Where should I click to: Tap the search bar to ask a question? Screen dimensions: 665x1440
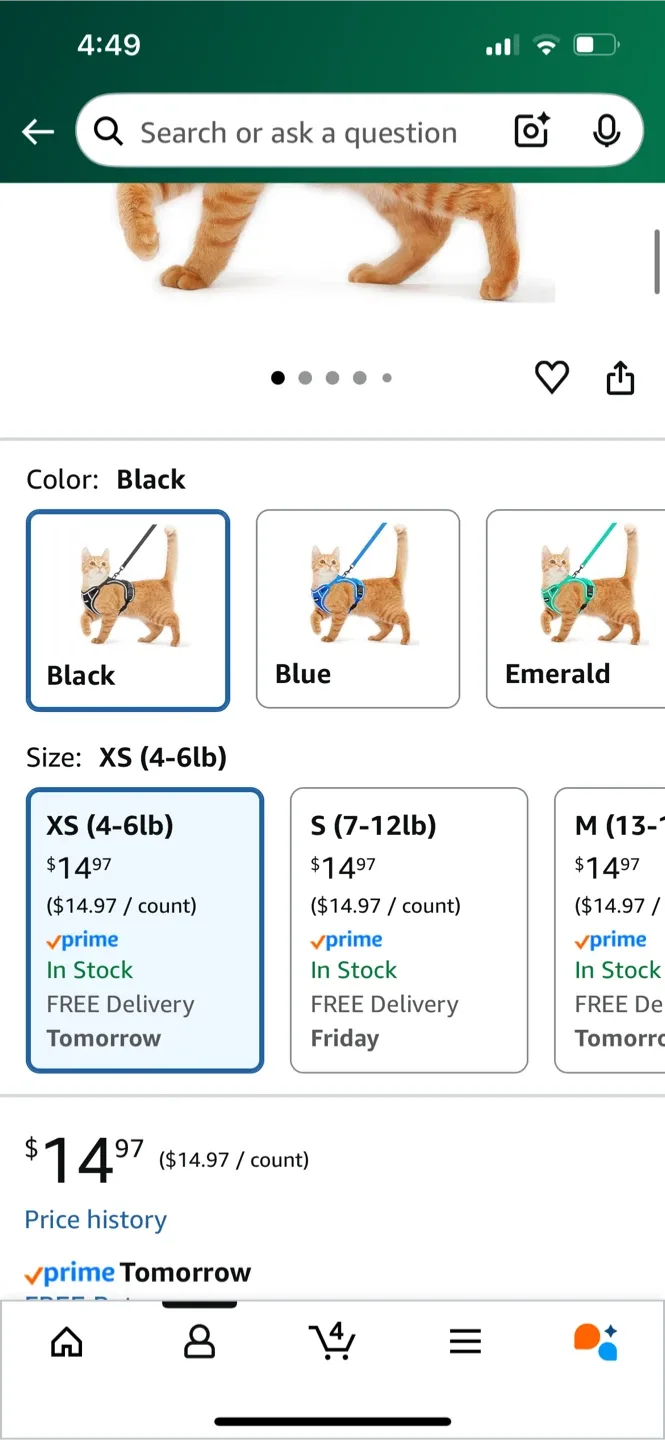coord(300,131)
